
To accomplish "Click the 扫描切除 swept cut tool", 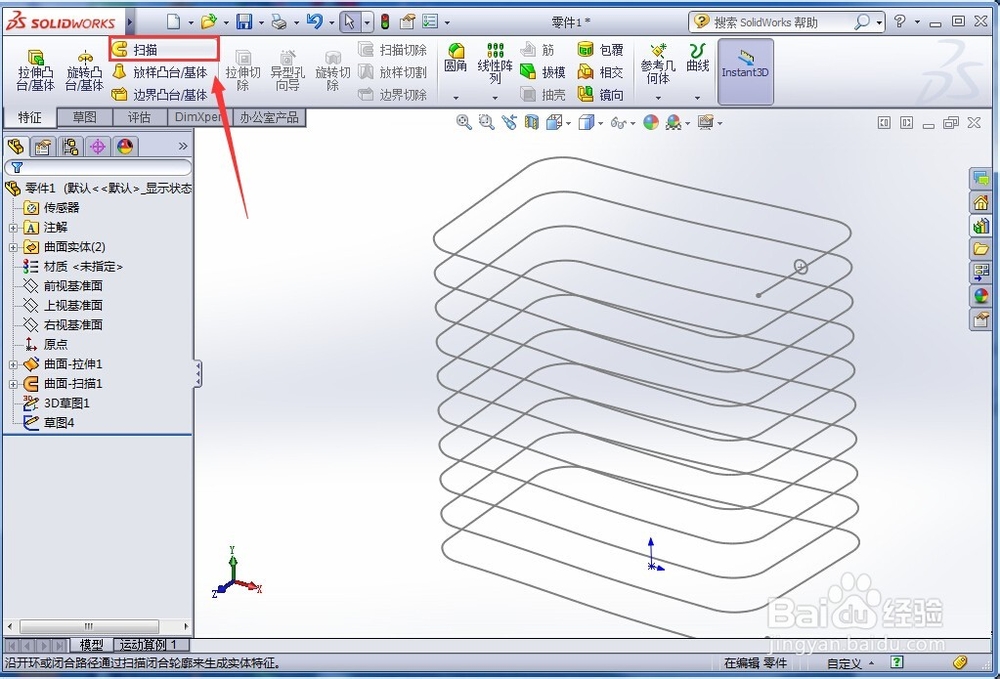I will (x=392, y=49).
